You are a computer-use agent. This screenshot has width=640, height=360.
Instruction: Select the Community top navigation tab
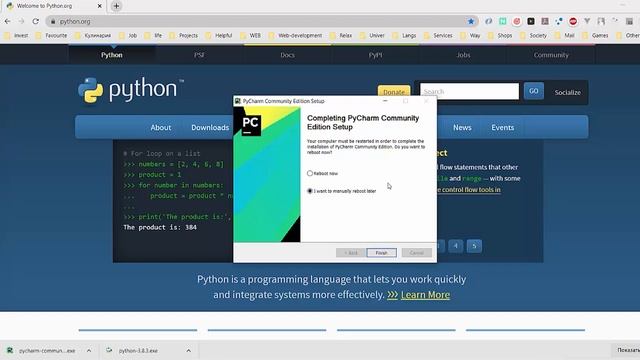551,55
